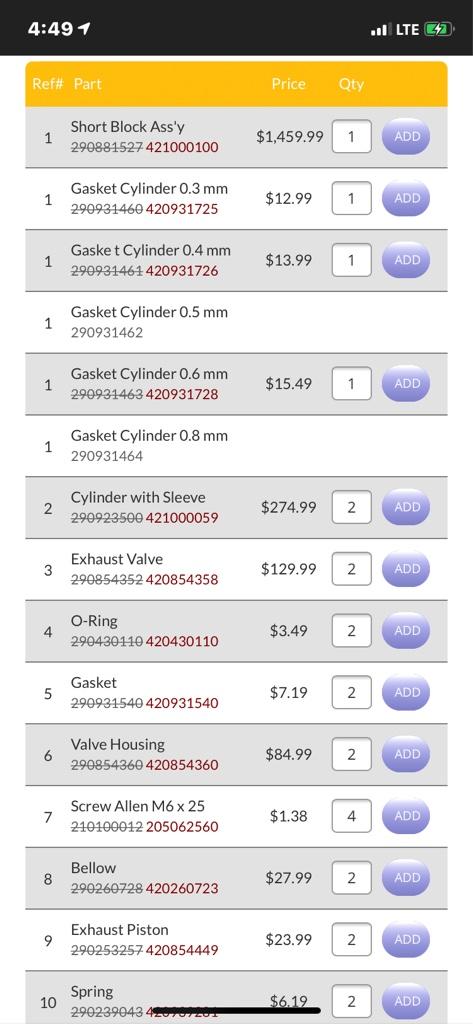Open part number 205062560 link
The image size is (473, 1024).
point(182,827)
